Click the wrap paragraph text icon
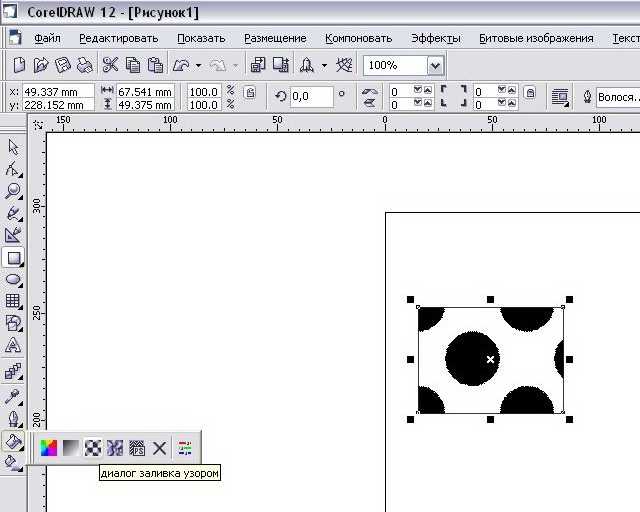This screenshot has height=512, width=640. [x=560, y=97]
